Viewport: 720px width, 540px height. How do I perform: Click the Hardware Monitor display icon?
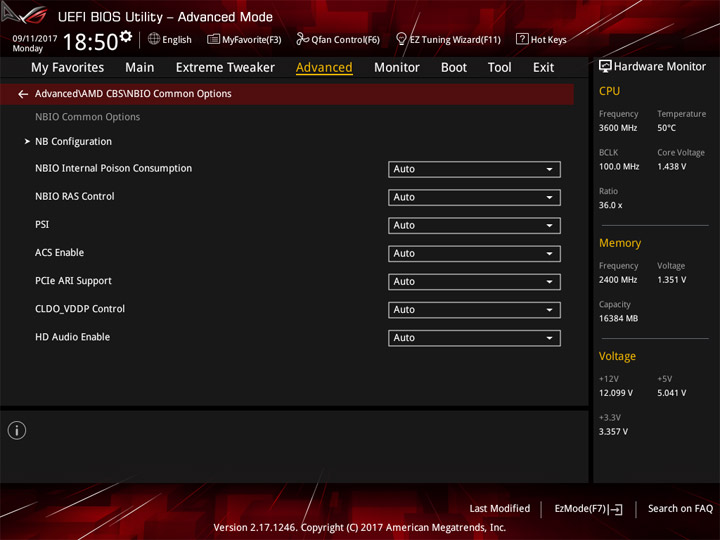(605, 66)
